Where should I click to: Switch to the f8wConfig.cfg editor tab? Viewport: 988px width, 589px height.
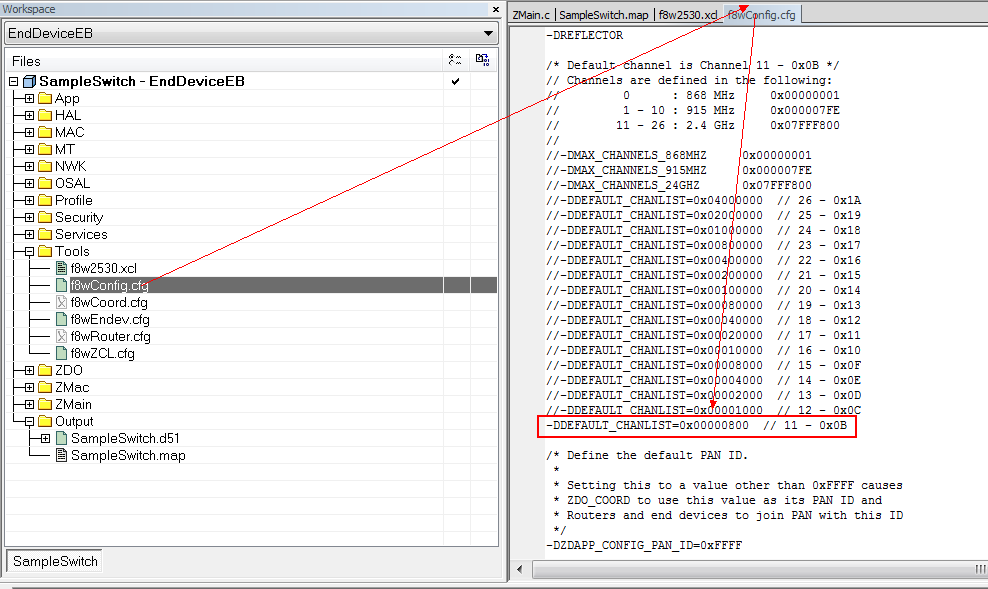click(x=762, y=15)
